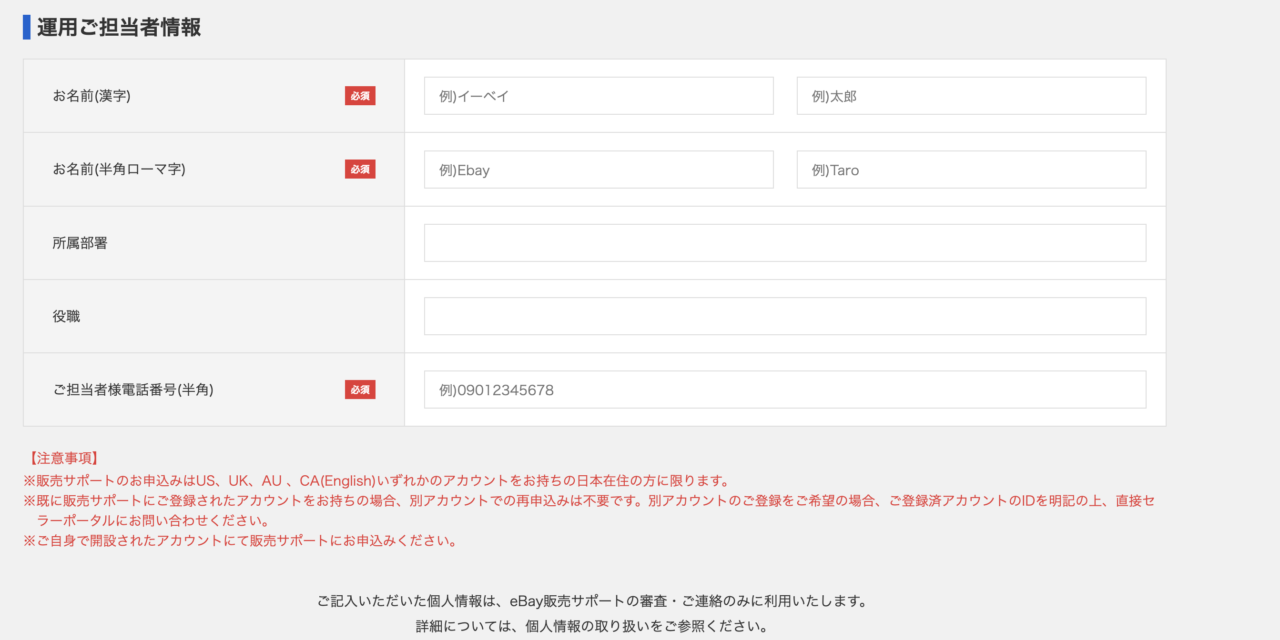Screen dimensions: 1280x640
Task: Click the お名前(漢字) row label
Action: pos(92,96)
